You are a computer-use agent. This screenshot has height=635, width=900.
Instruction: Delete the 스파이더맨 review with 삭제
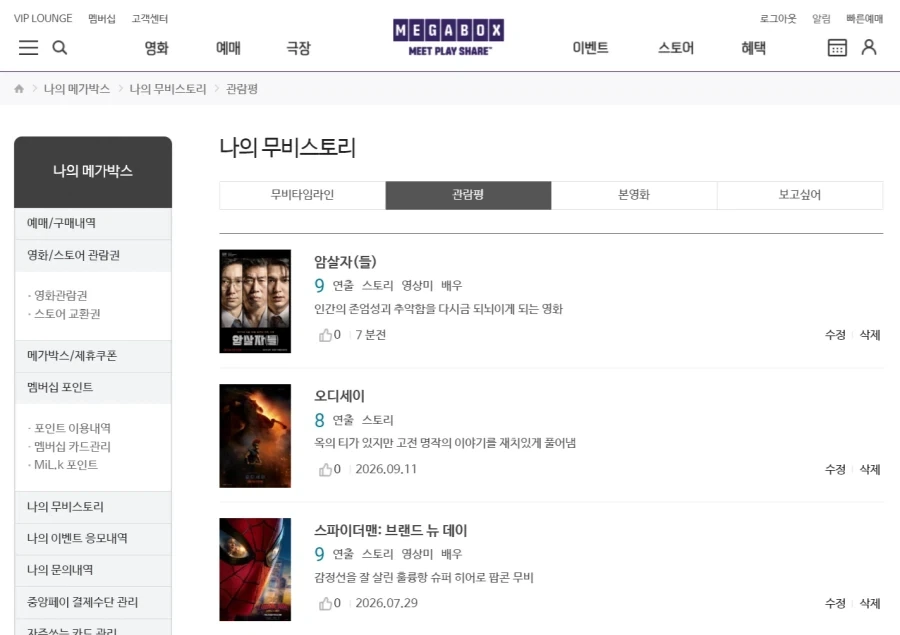pos(870,603)
